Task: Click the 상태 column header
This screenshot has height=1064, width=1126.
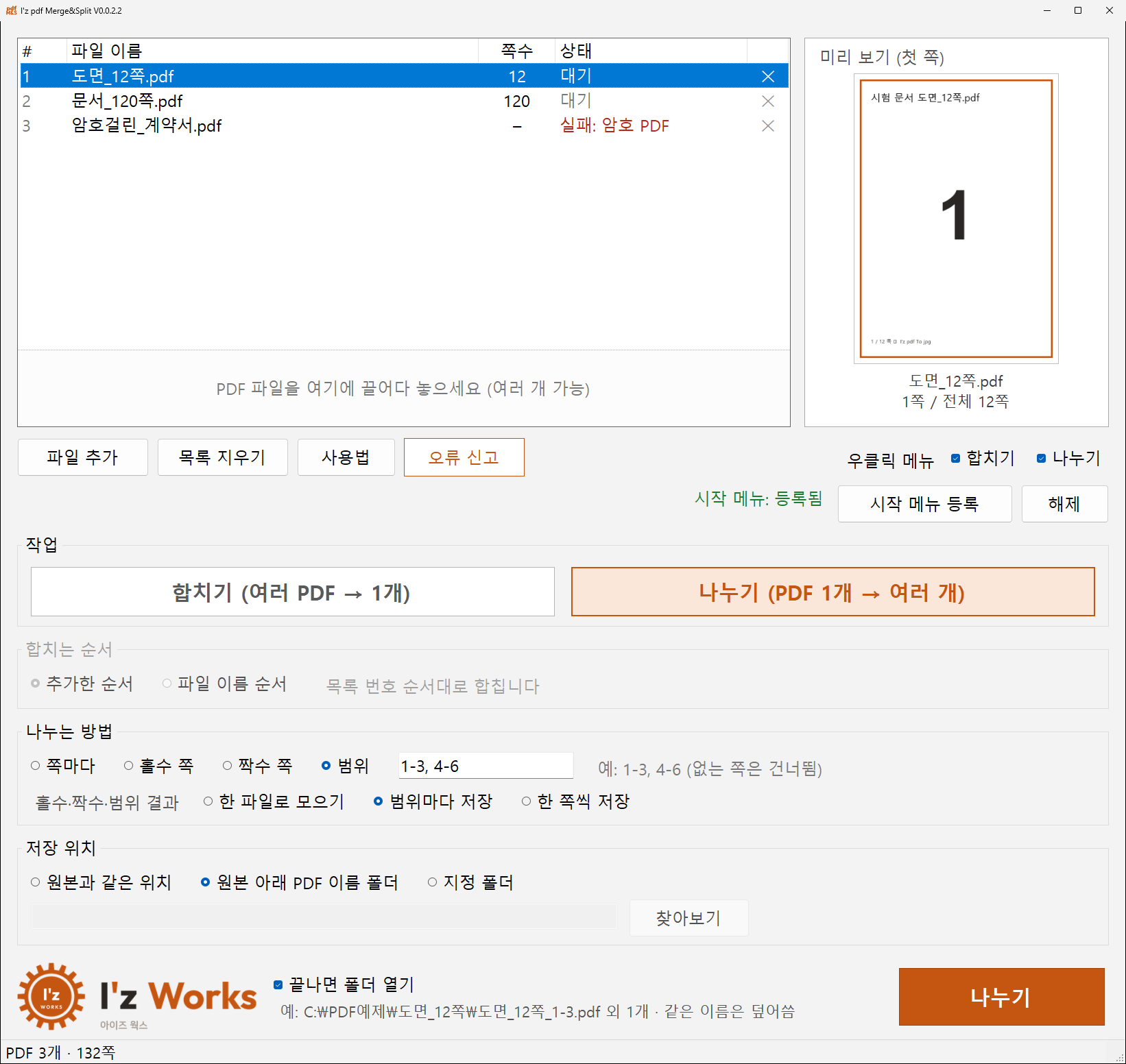Action: 650,51
